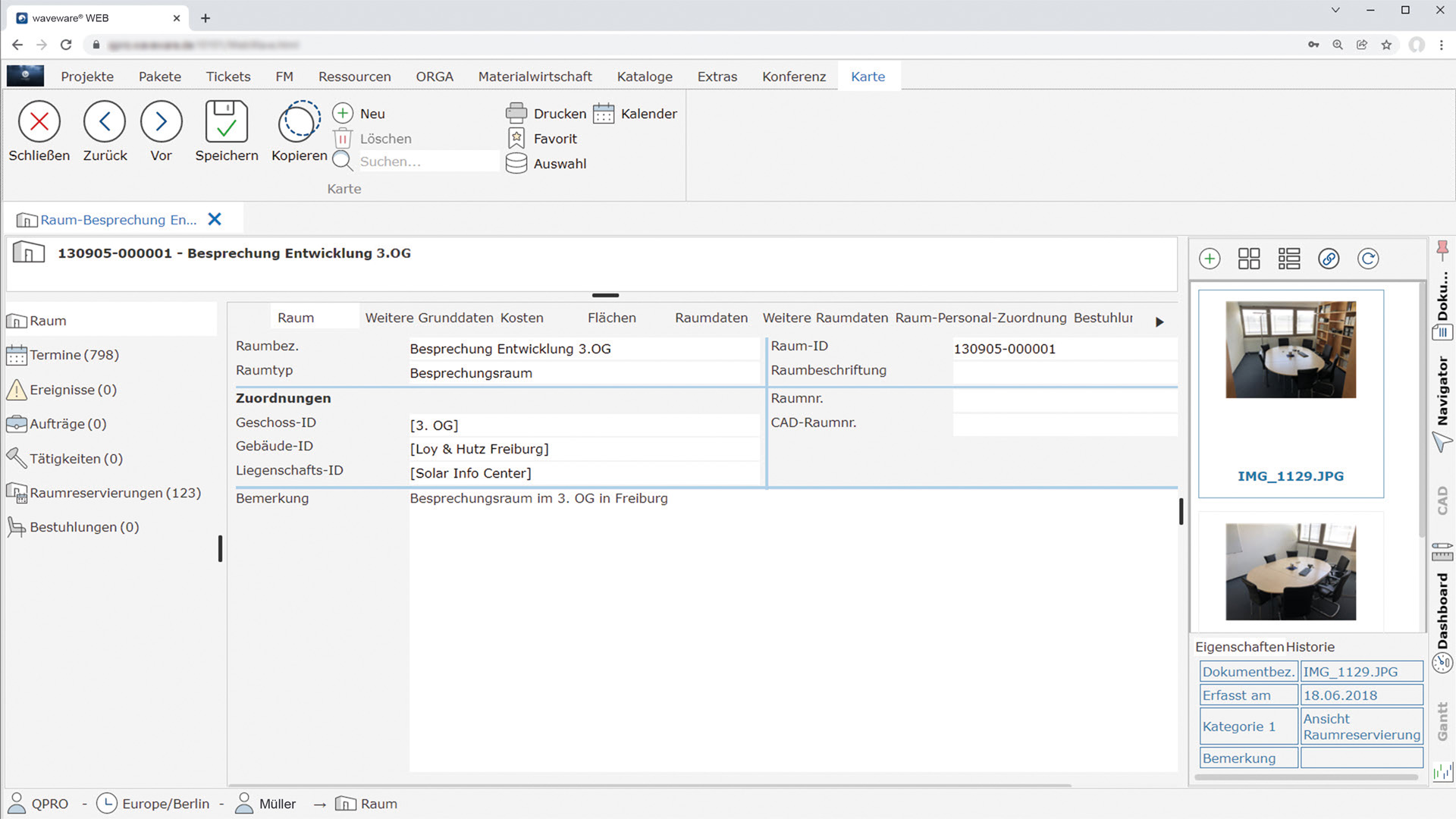Click the document link icon

pyautogui.click(x=1329, y=259)
